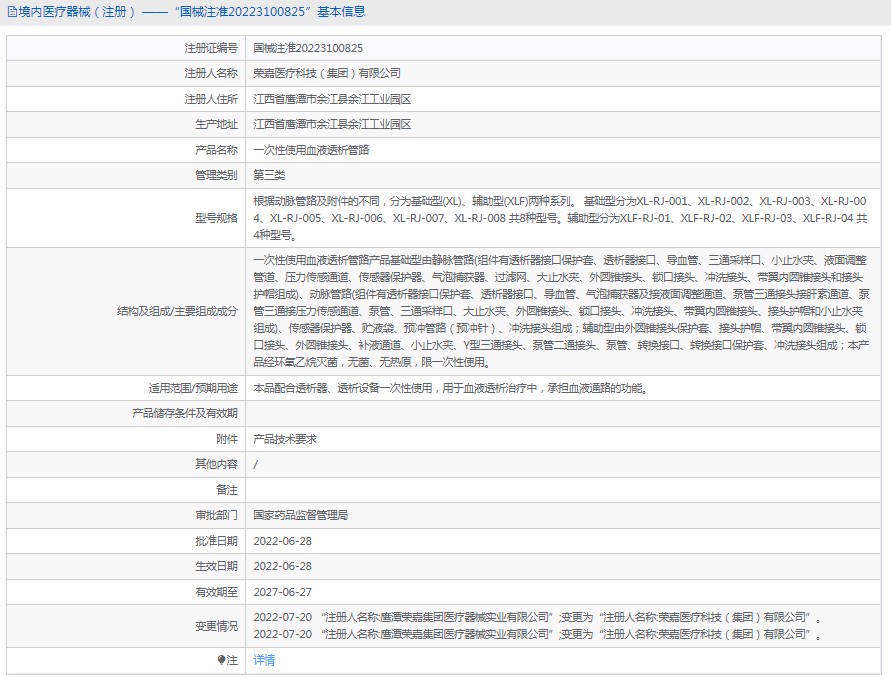This screenshot has width=891, height=679.
Task: Click the 注册人住所 row label
Action: pyautogui.click(x=211, y=99)
